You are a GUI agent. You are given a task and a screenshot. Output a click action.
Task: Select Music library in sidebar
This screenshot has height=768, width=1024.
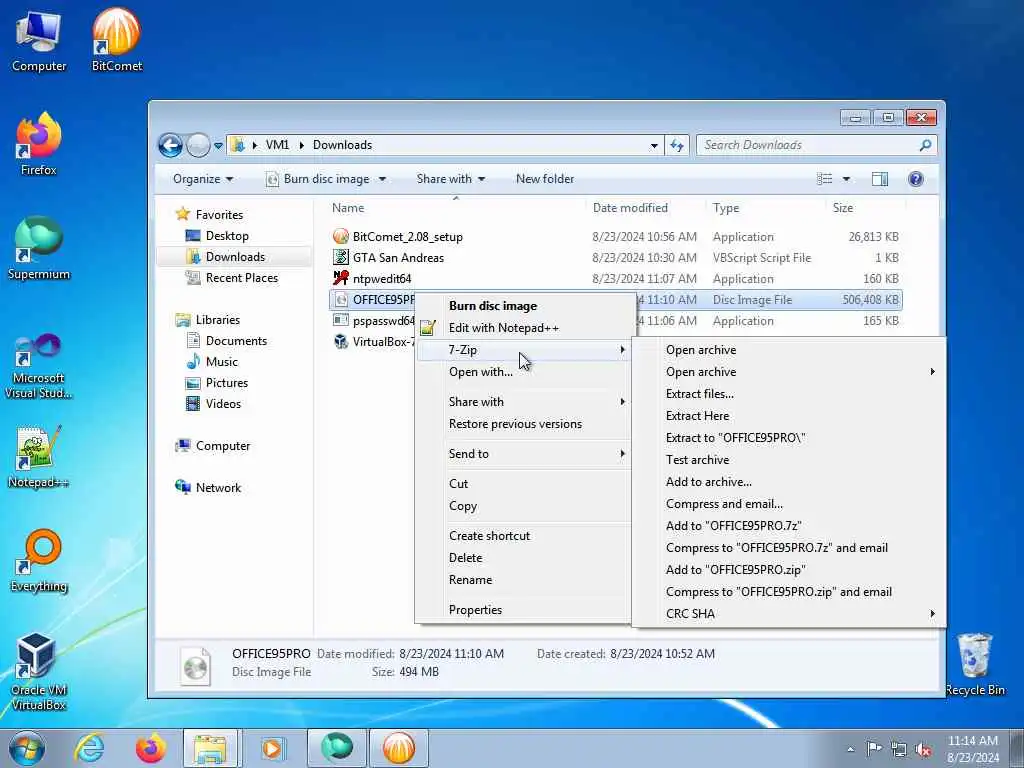point(221,362)
